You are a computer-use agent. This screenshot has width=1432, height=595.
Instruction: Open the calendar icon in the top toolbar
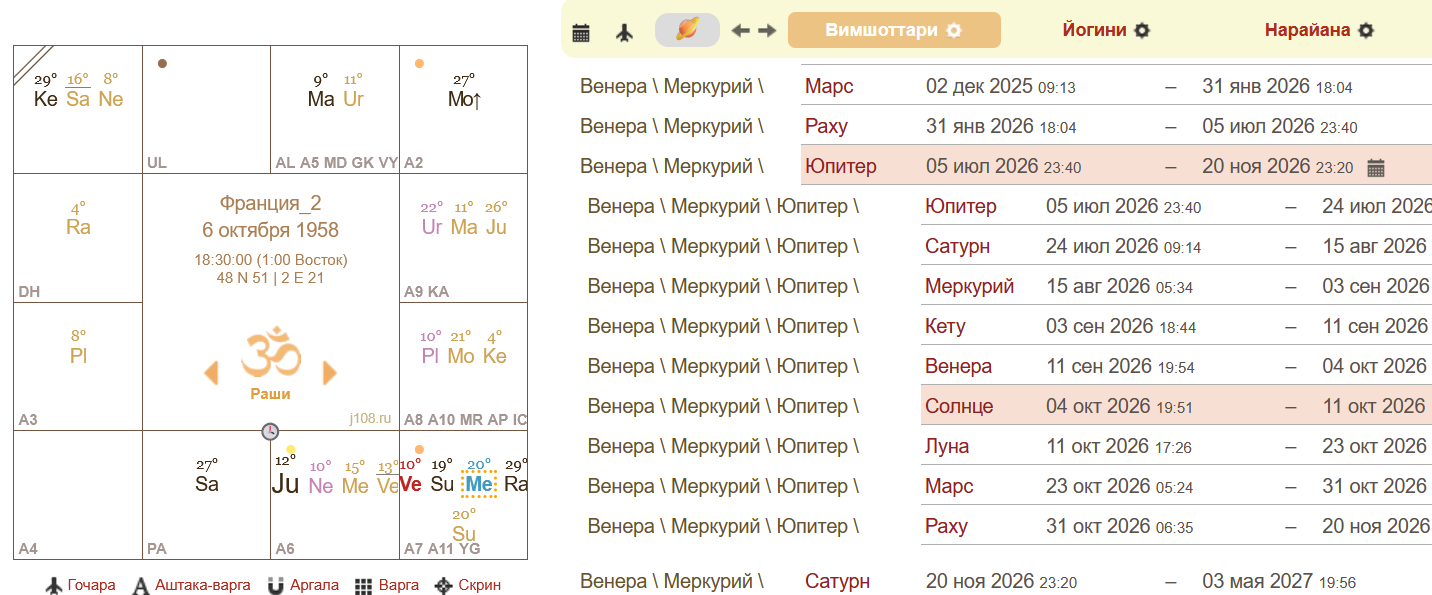coord(581,32)
